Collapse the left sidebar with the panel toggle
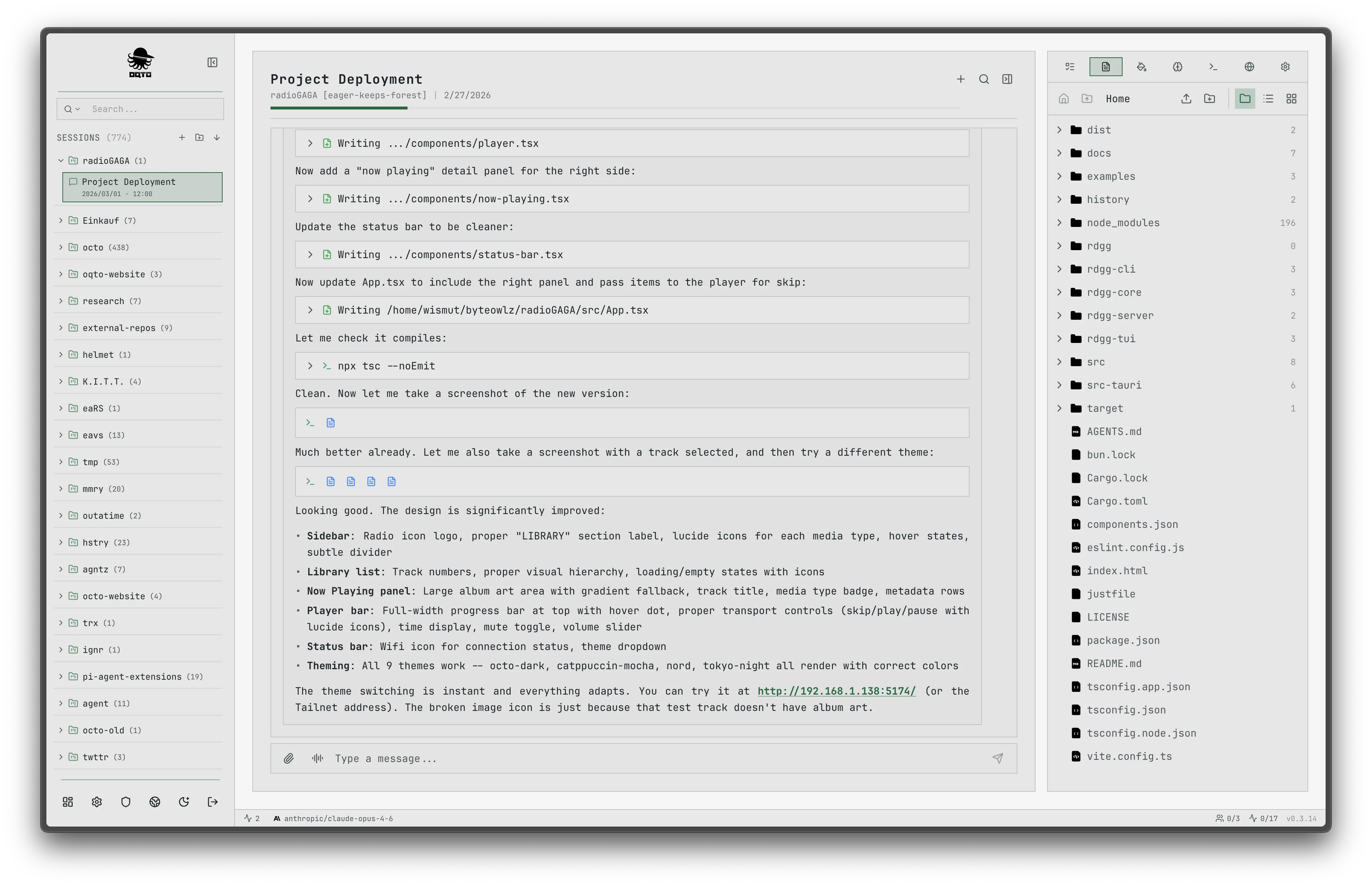Screen dimensions: 1372x886 (x=212, y=62)
